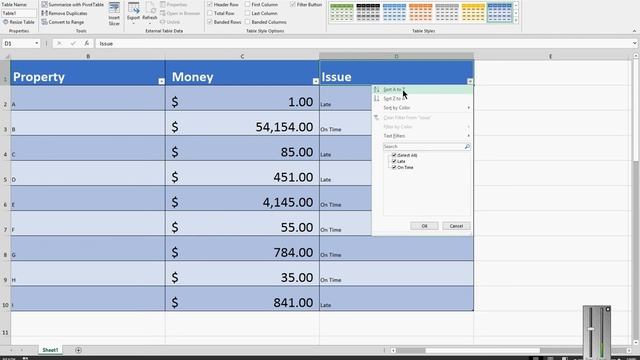This screenshot has height=360, width=640.
Task: Select the gray table style swatch
Action: (x=447, y=12)
